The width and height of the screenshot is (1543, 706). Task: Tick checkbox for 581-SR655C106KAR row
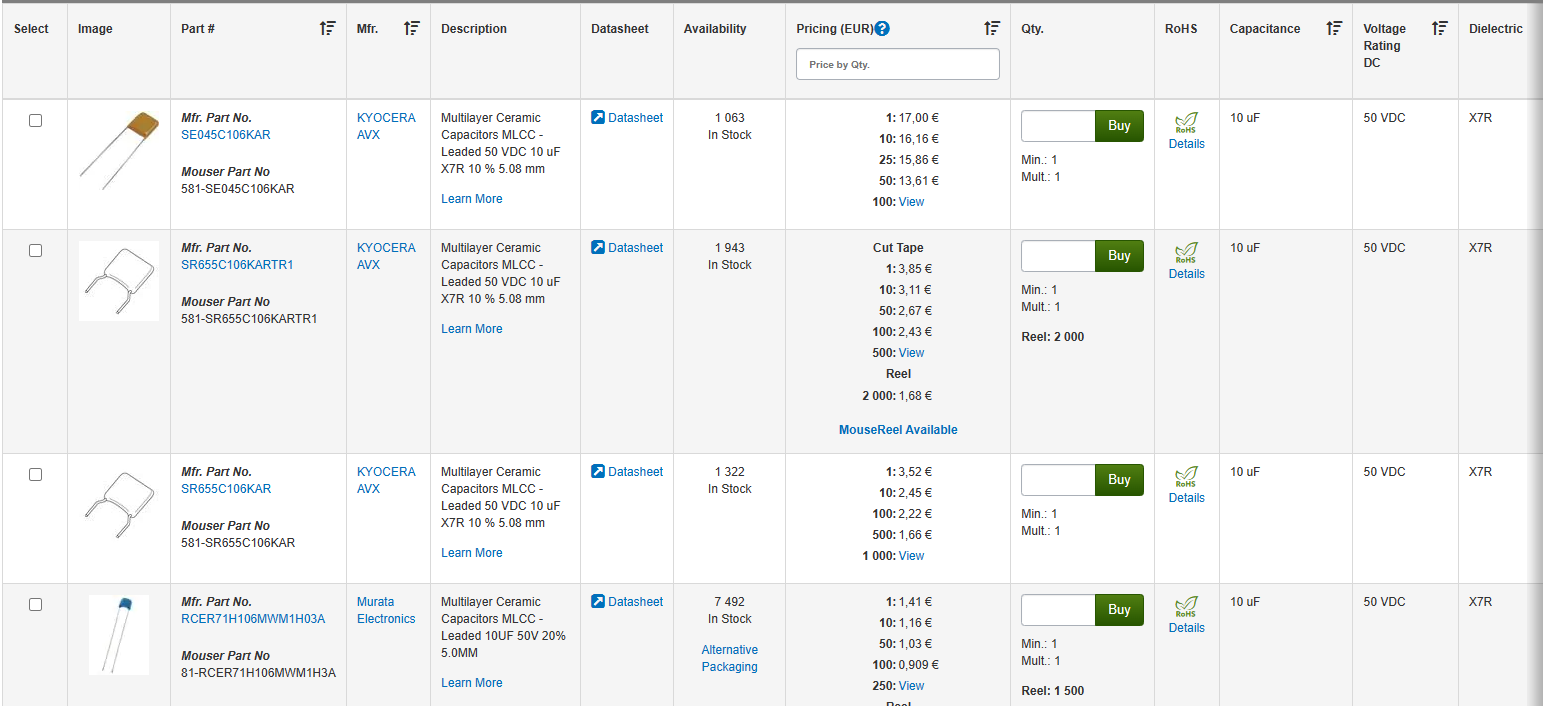click(x=35, y=475)
